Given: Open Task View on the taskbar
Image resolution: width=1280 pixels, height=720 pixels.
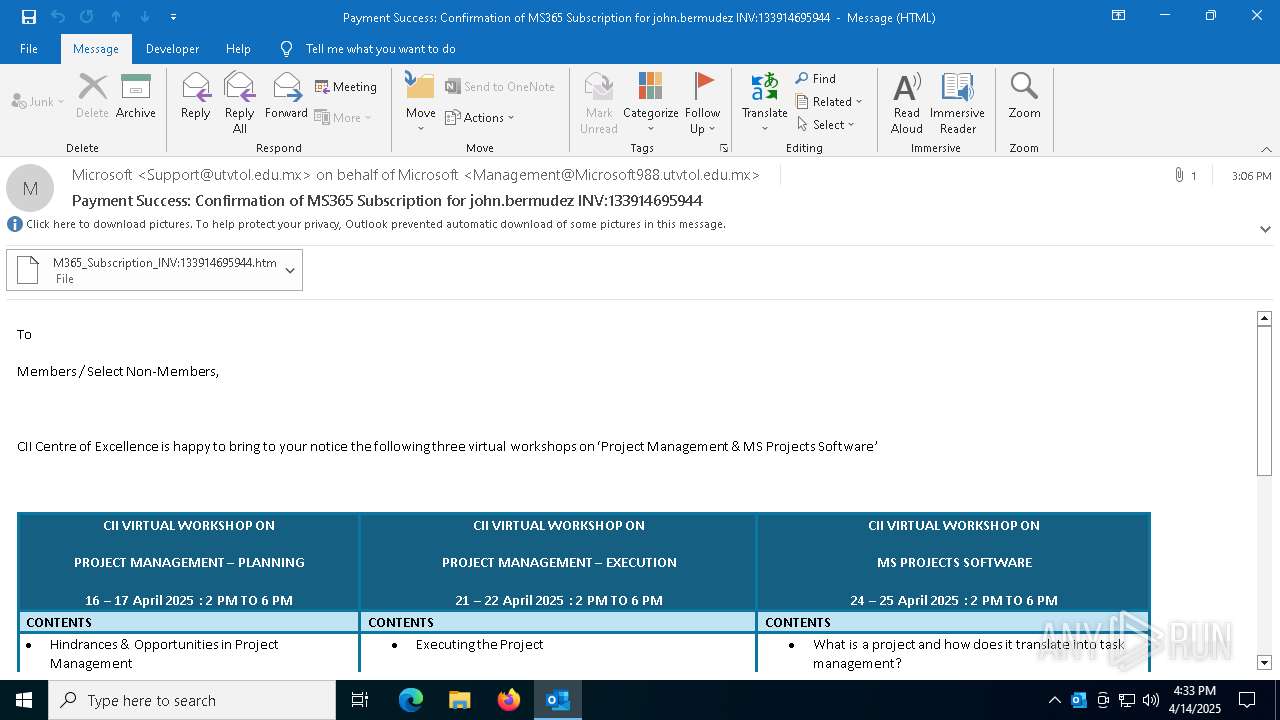Looking at the screenshot, I should [x=360, y=700].
